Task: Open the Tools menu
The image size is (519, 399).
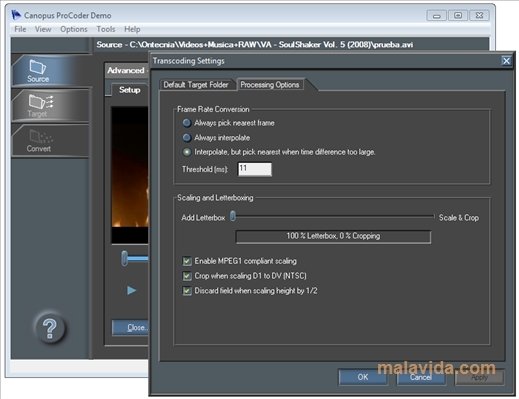Action: [x=106, y=29]
